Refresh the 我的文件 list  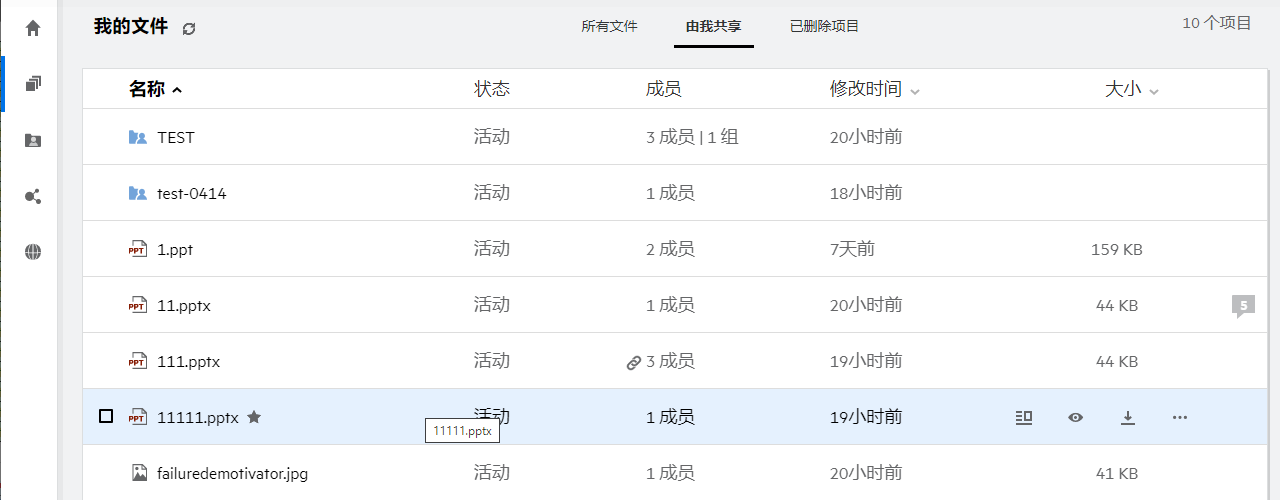pos(189,28)
